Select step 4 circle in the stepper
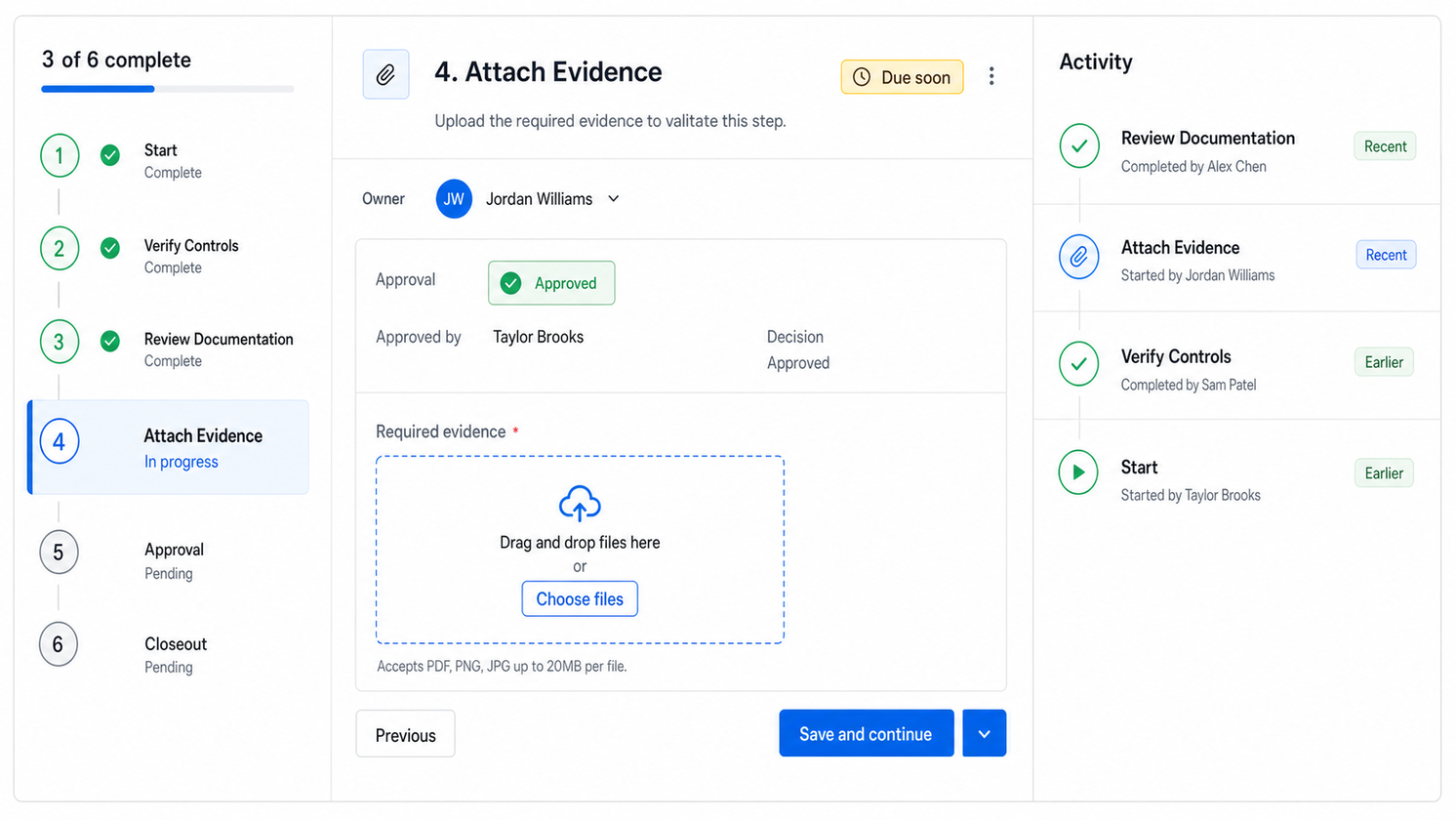 [60, 441]
